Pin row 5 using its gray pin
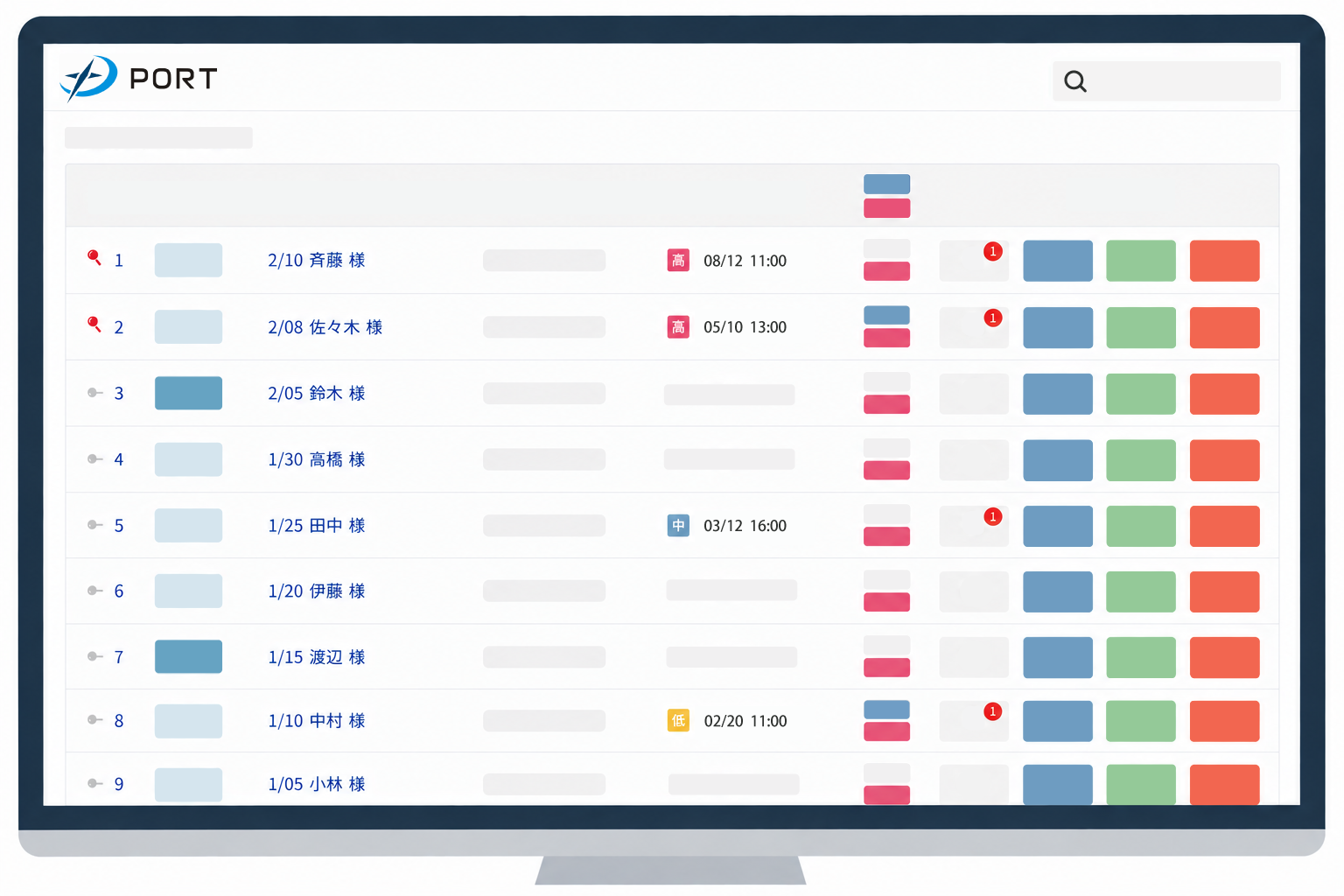1344x896 pixels. (95, 525)
